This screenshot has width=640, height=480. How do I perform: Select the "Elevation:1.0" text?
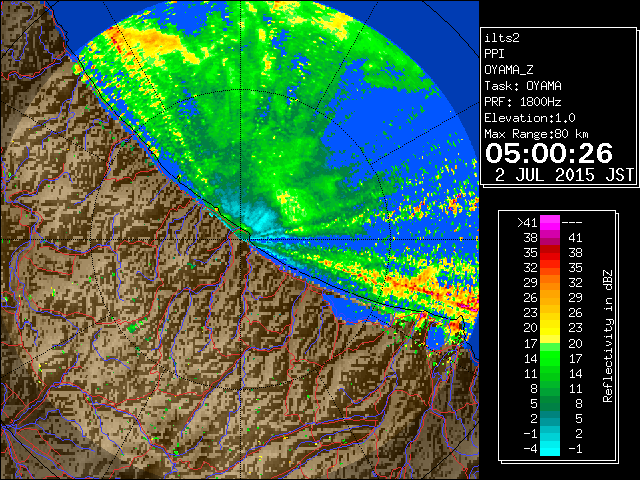(530, 118)
